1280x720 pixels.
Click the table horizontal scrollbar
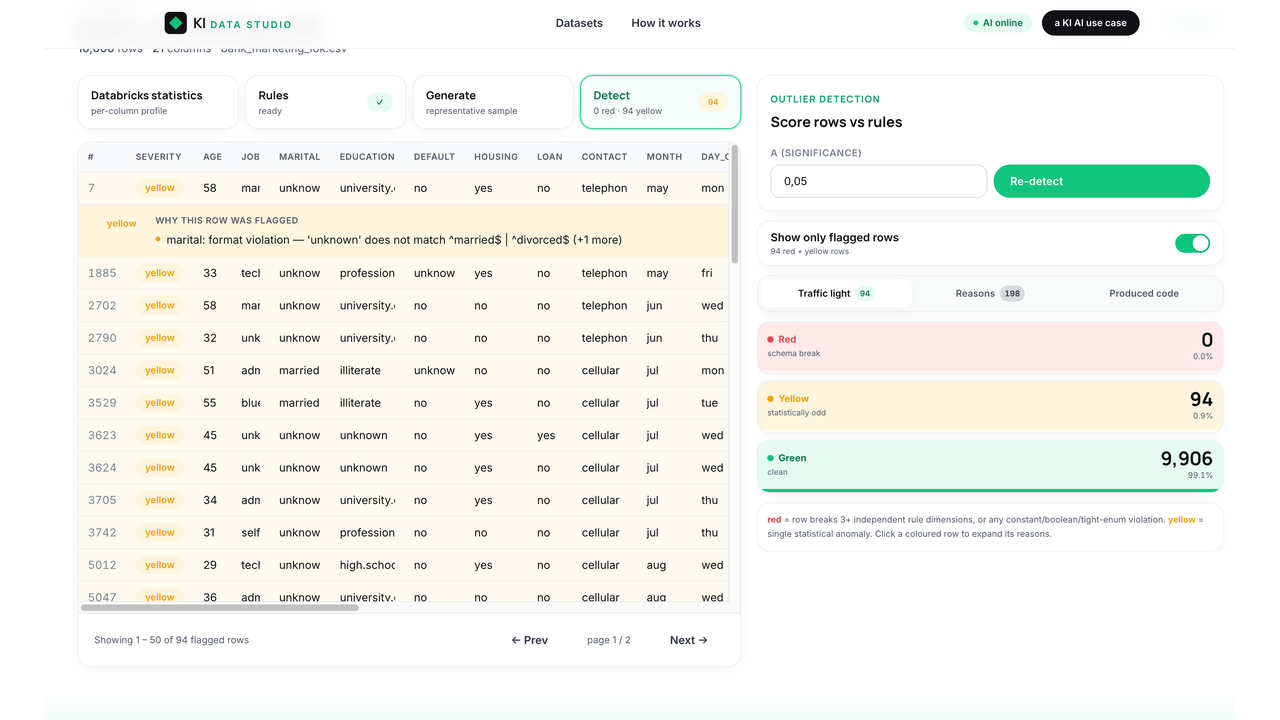click(x=220, y=607)
